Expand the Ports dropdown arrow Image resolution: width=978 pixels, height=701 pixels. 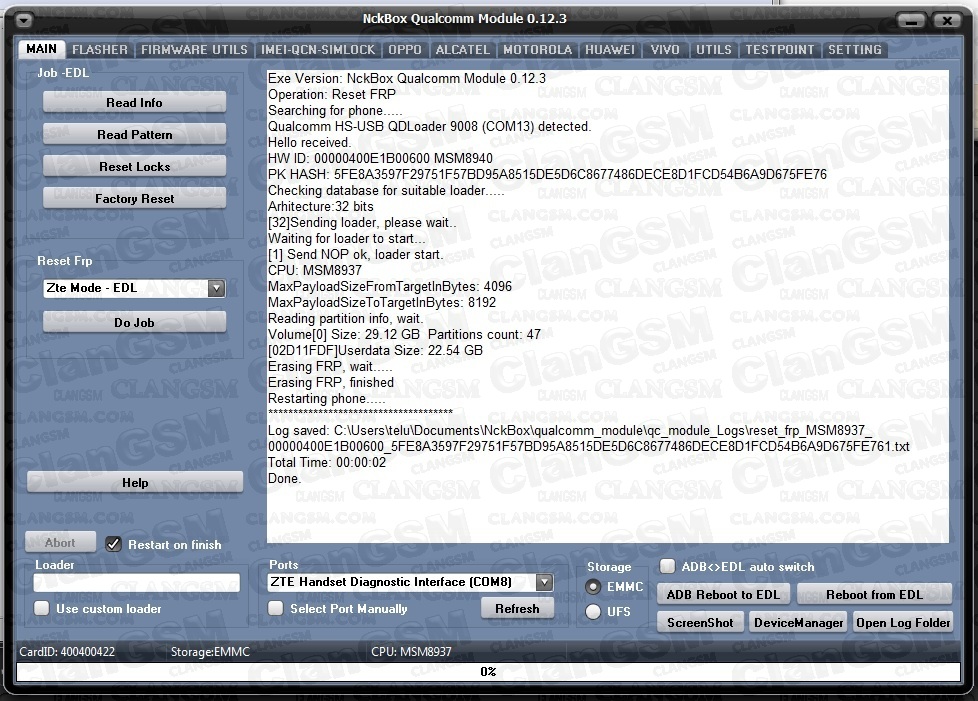point(545,582)
